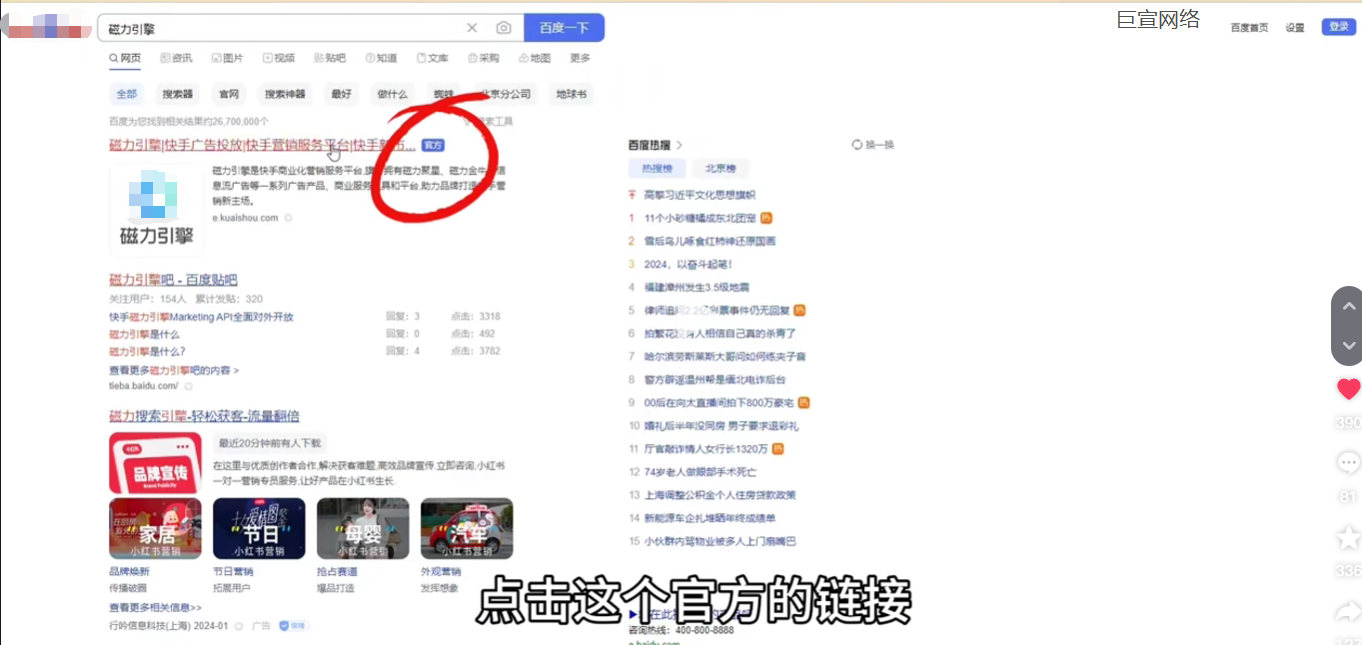Open hot search 厅官敲诈情人女行长1320万

point(706,449)
